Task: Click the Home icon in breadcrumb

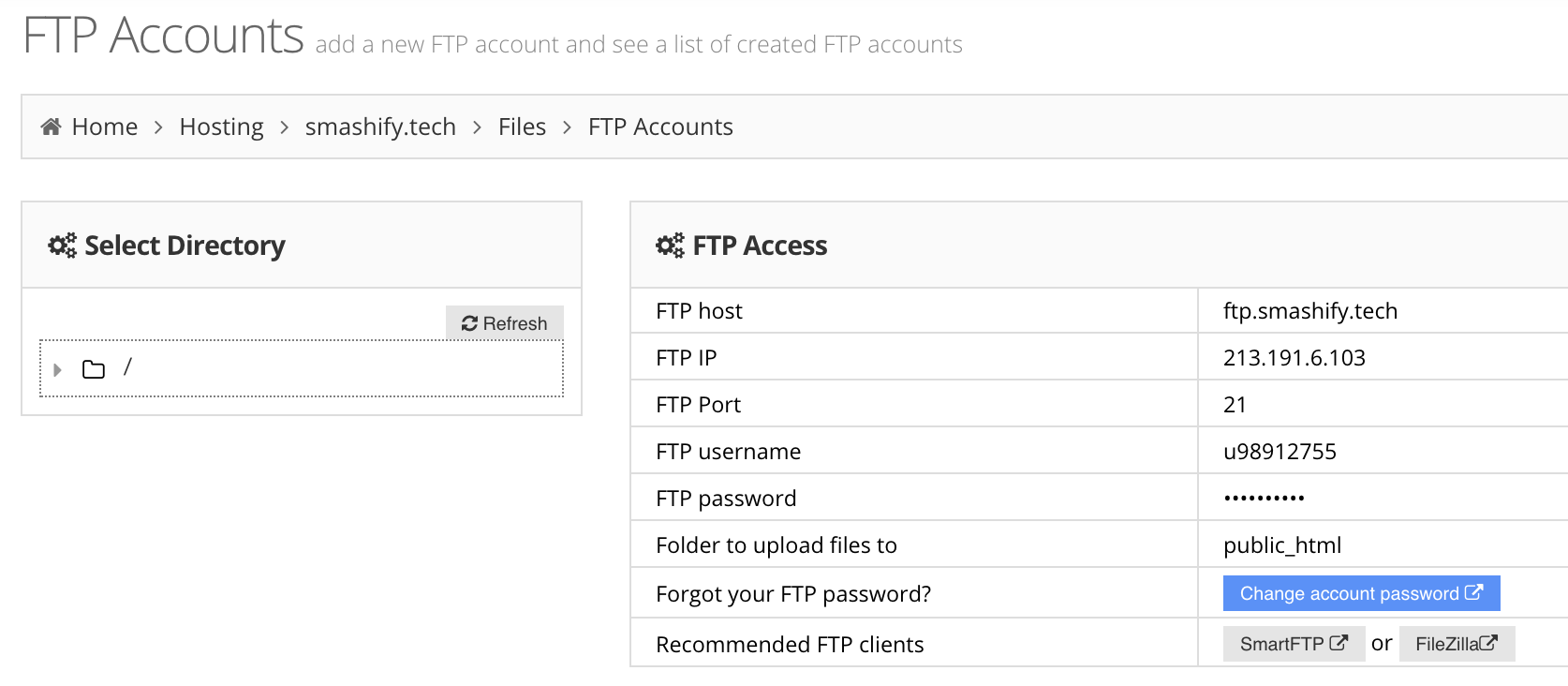Action: tap(52, 127)
